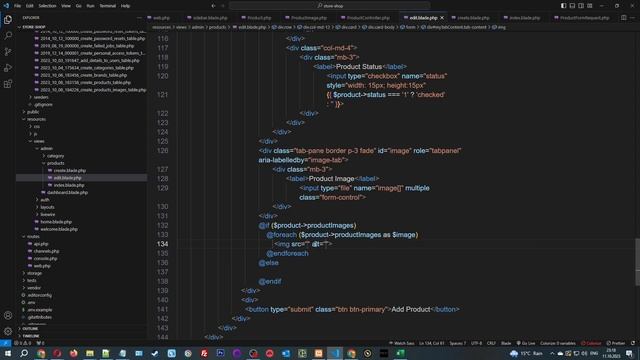Viewport: 640px width, 360px height.
Task: Open the Terminal menu
Action: (x=108, y=6)
